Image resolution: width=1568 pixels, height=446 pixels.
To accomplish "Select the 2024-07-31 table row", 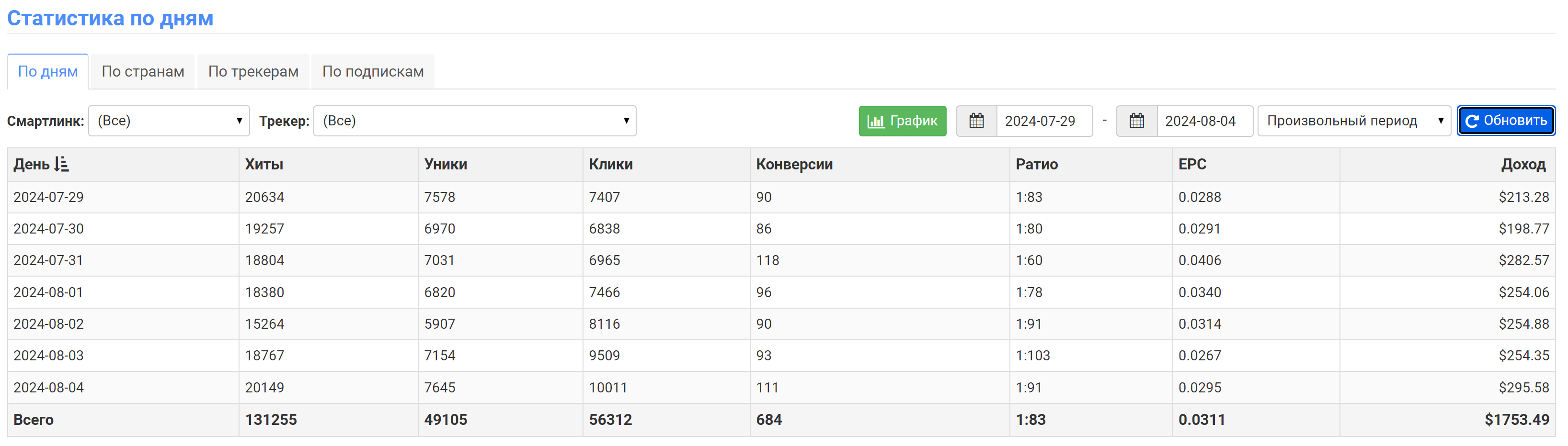I will coord(781,260).
